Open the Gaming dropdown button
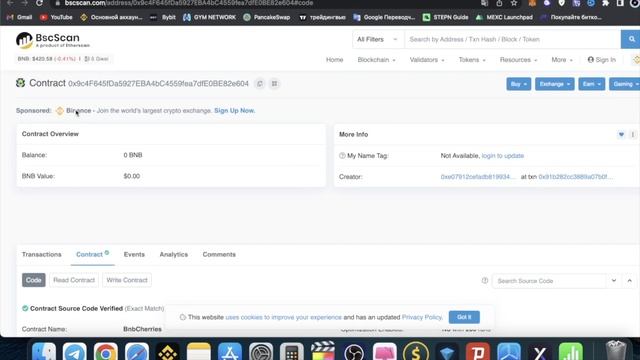The width and height of the screenshot is (640, 360). (x=625, y=84)
